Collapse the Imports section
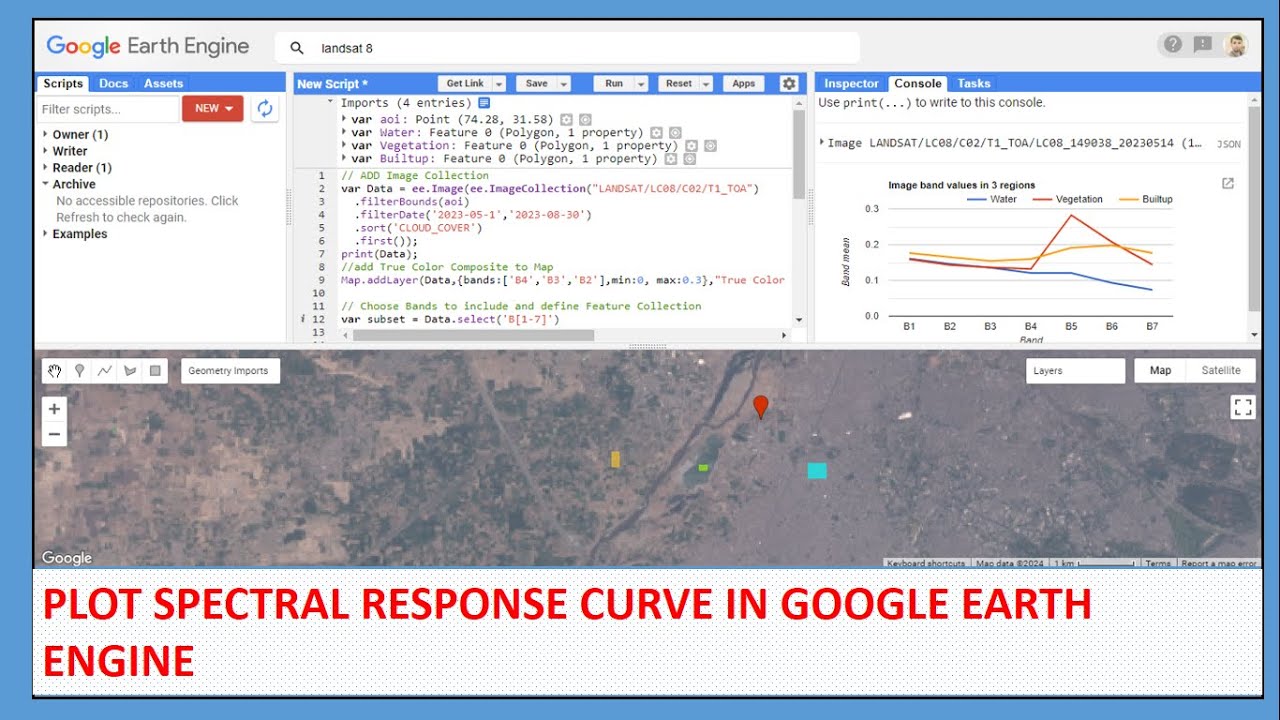The width and height of the screenshot is (1280, 720). pos(331,102)
